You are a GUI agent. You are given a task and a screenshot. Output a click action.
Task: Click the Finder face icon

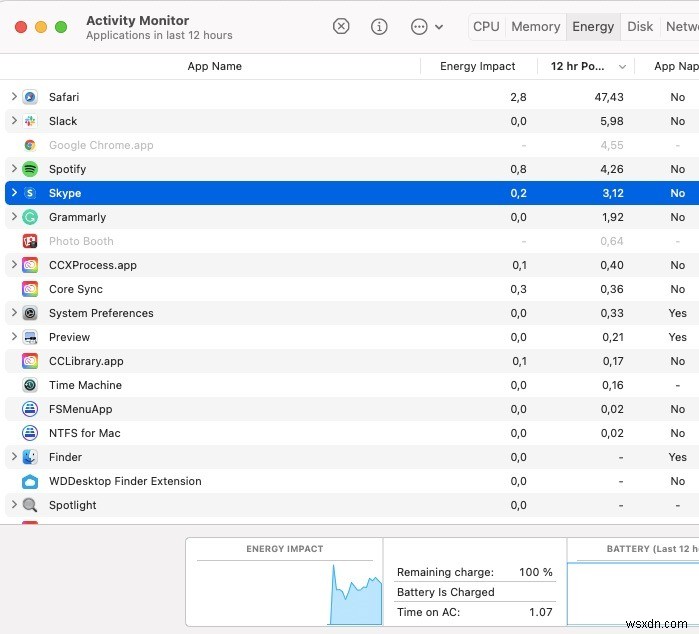coord(30,457)
